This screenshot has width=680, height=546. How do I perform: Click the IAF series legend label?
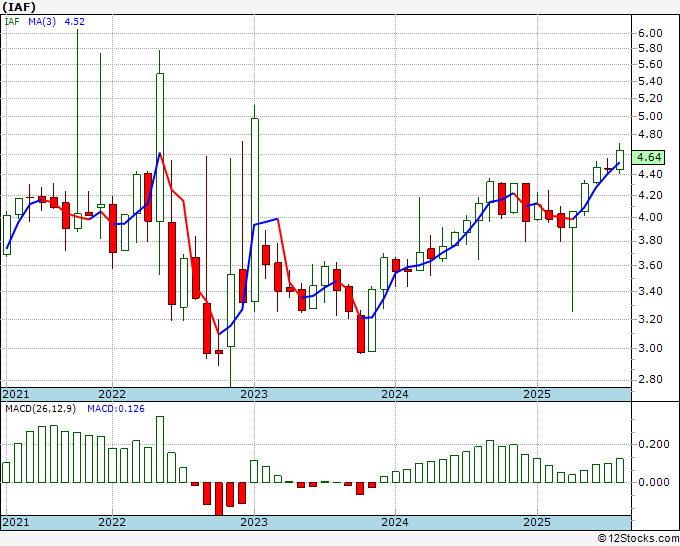12,21
